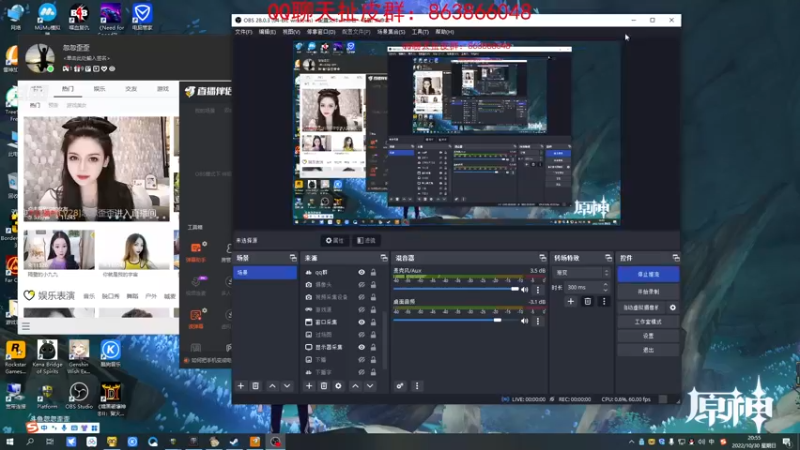Click OBS icon in Windows taskbar
The width and height of the screenshot is (800, 450).
(x=276, y=442)
